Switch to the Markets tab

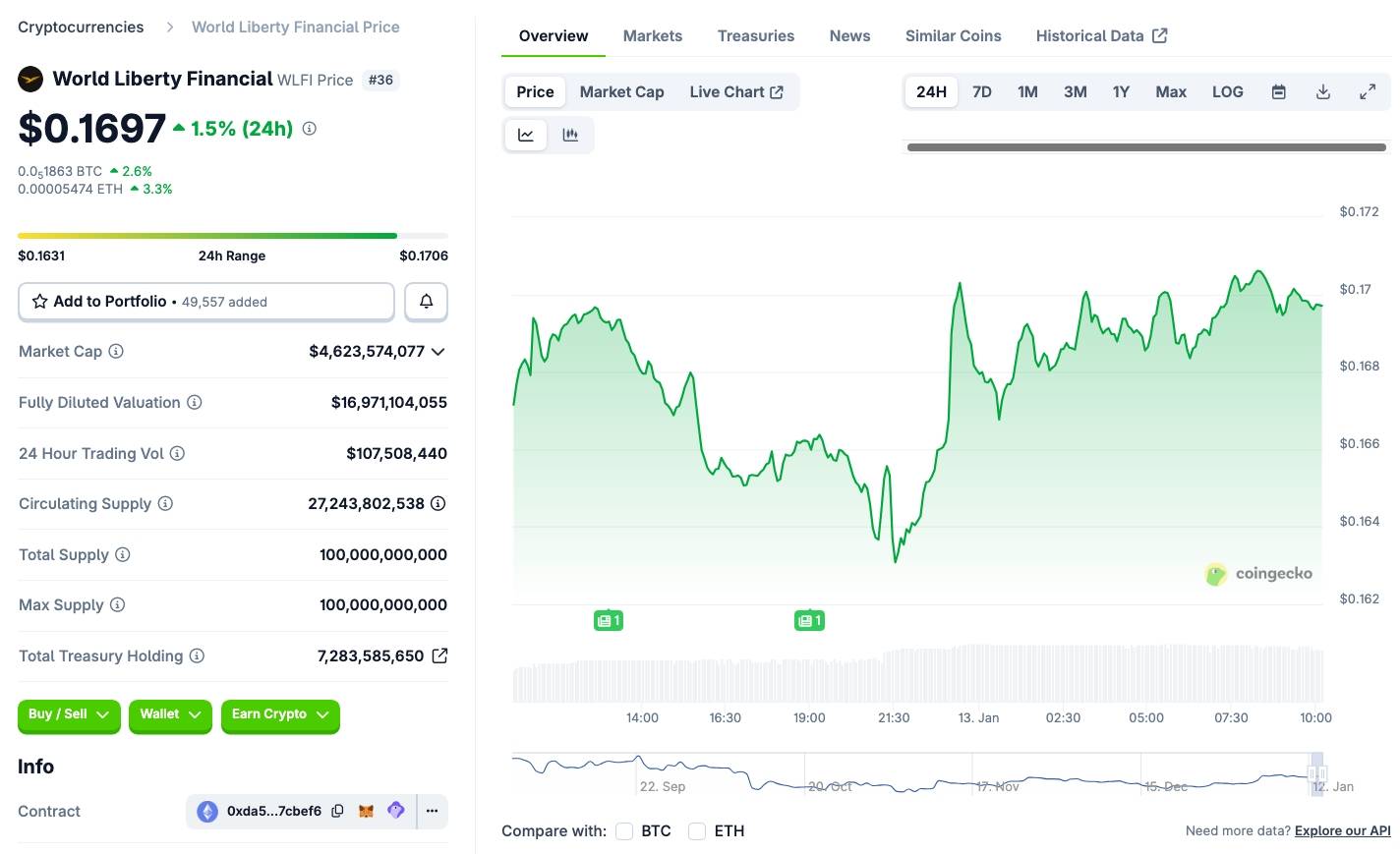coord(652,35)
